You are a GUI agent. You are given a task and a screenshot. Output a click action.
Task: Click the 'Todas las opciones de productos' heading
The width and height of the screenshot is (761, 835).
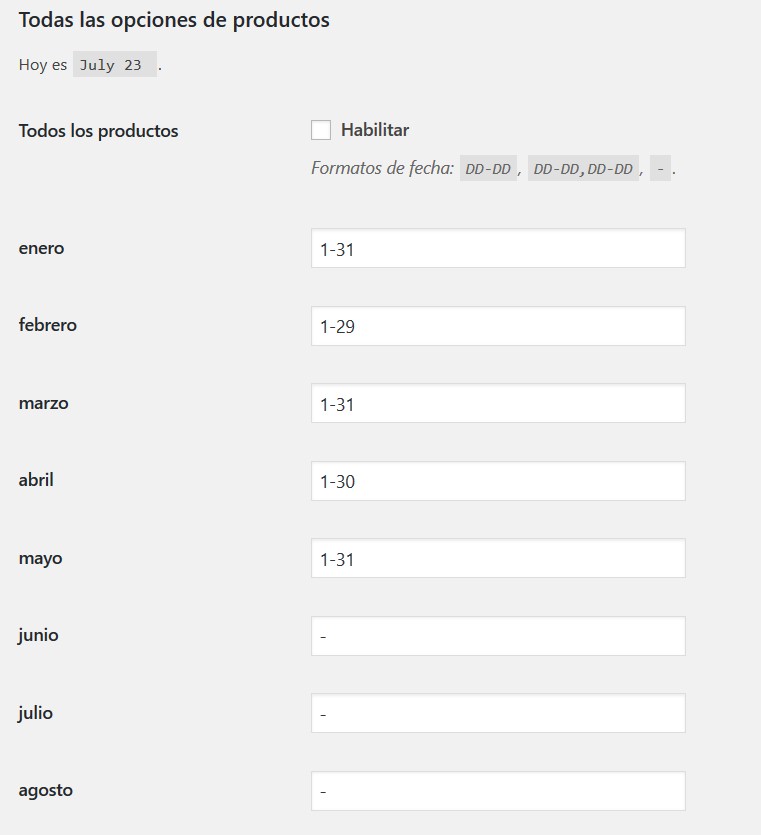(174, 20)
